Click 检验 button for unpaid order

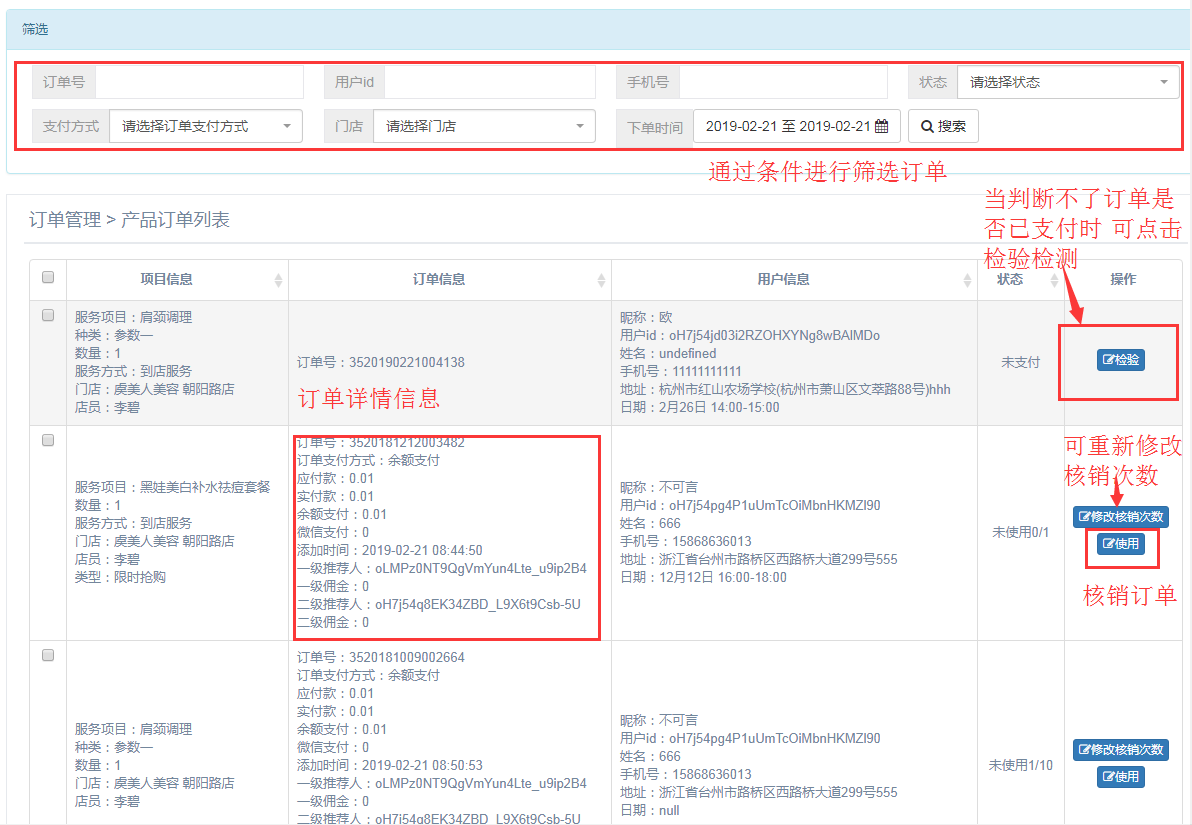[x=1120, y=360]
